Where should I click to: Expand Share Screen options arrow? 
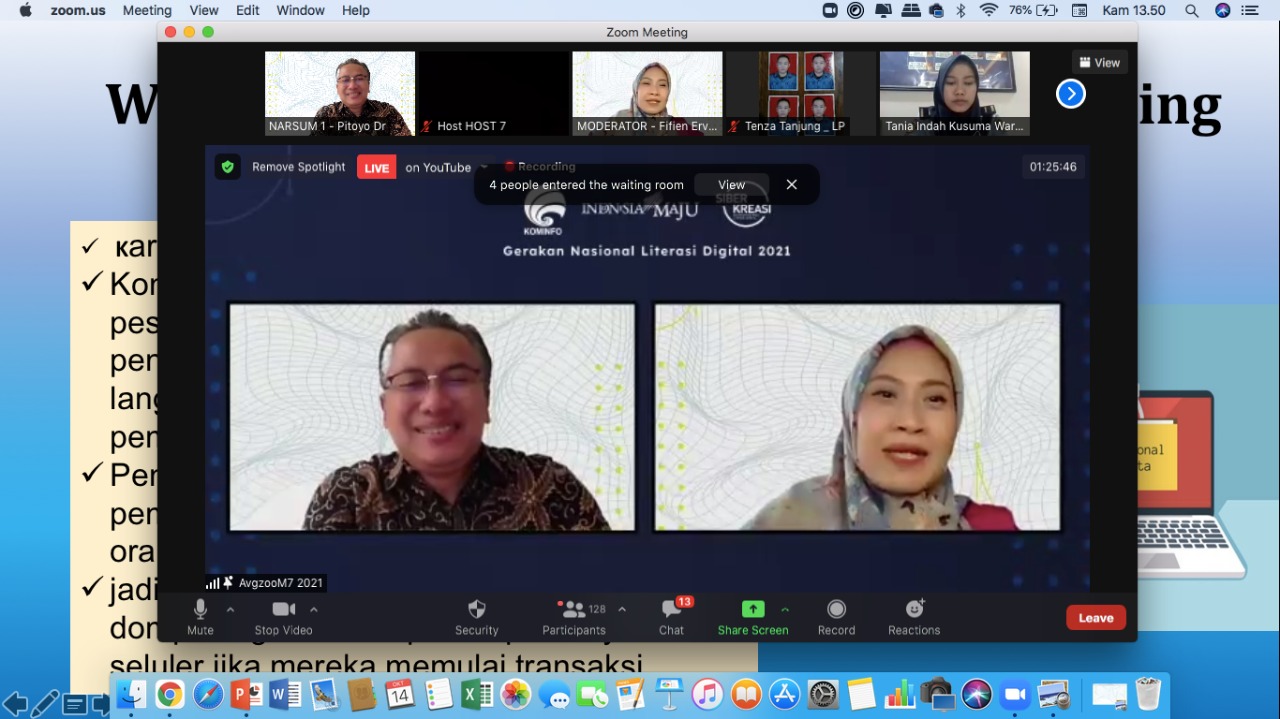point(785,609)
